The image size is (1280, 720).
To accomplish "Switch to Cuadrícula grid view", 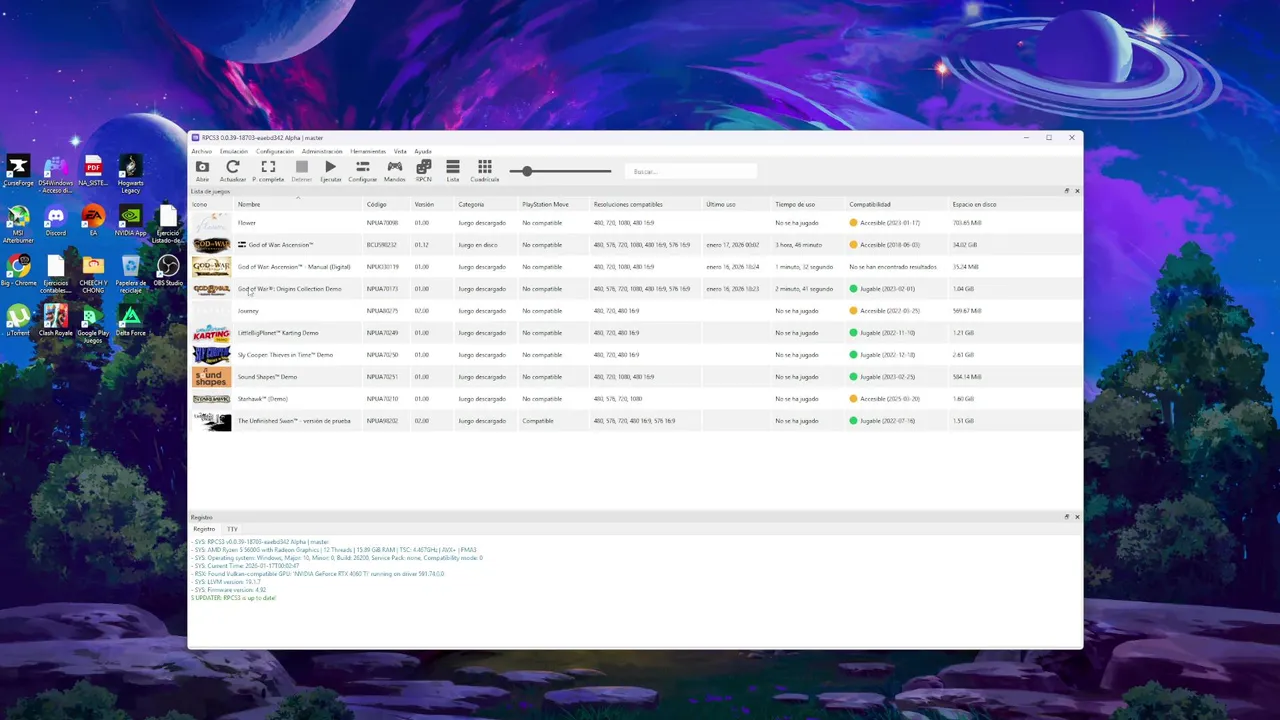I will coord(485,167).
